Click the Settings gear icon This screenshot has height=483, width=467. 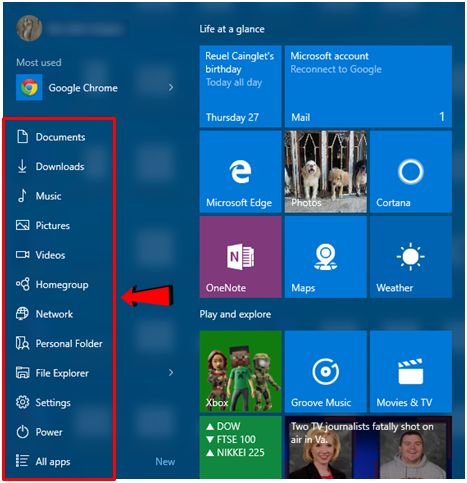pyautogui.click(x=22, y=402)
